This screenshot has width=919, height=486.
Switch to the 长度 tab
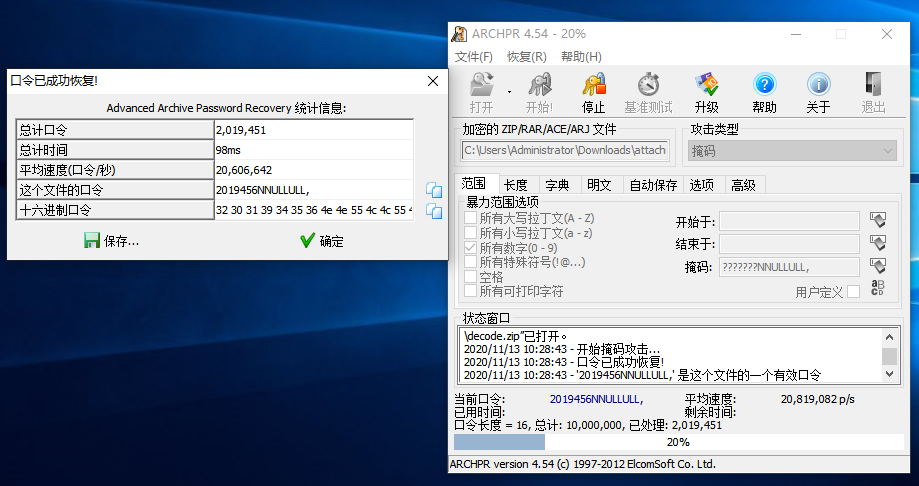point(516,185)
